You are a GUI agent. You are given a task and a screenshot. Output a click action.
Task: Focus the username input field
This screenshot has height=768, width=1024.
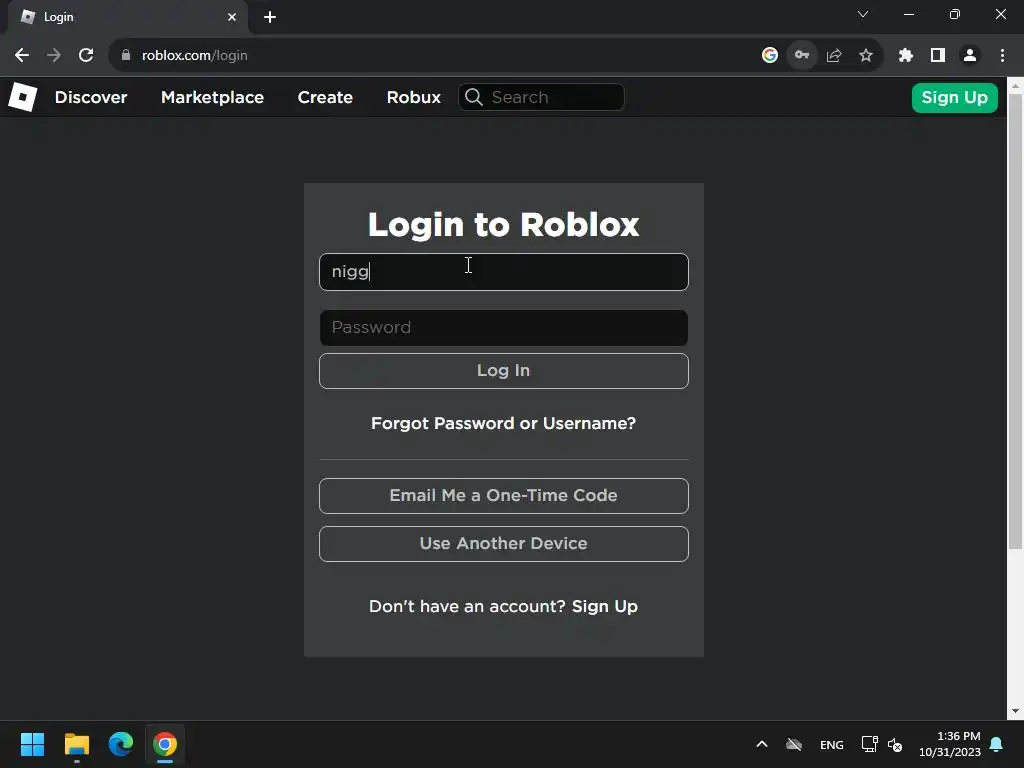pos(504,272)
